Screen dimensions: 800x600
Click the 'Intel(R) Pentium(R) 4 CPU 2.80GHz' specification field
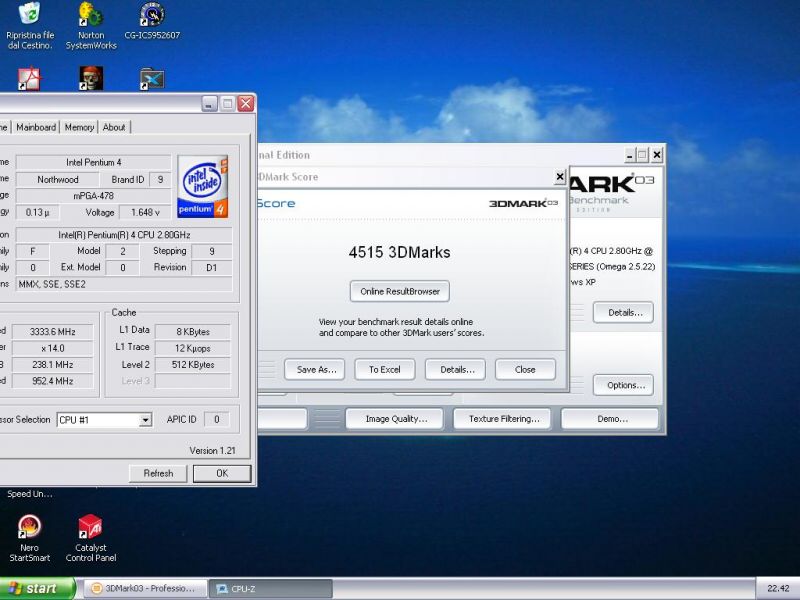tap(124, 235)
